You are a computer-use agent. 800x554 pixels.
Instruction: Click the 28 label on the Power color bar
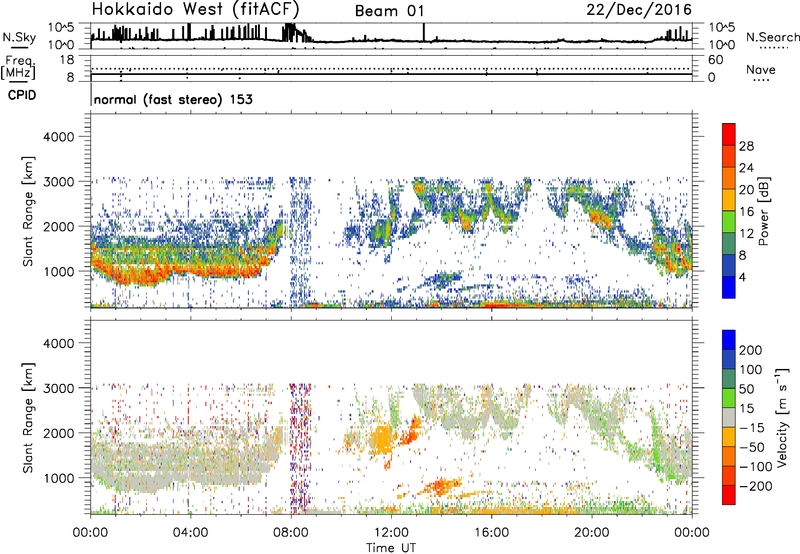[746, 146]
